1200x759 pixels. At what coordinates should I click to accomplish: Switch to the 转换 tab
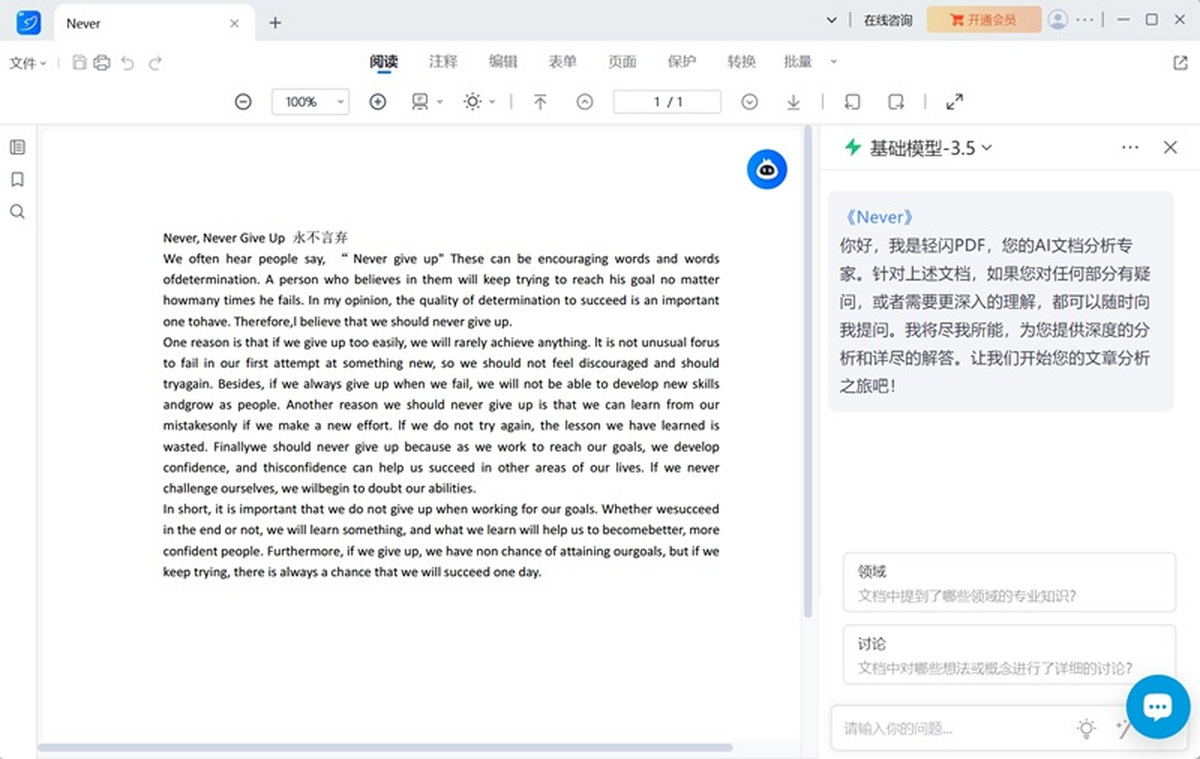coord(741,62)
